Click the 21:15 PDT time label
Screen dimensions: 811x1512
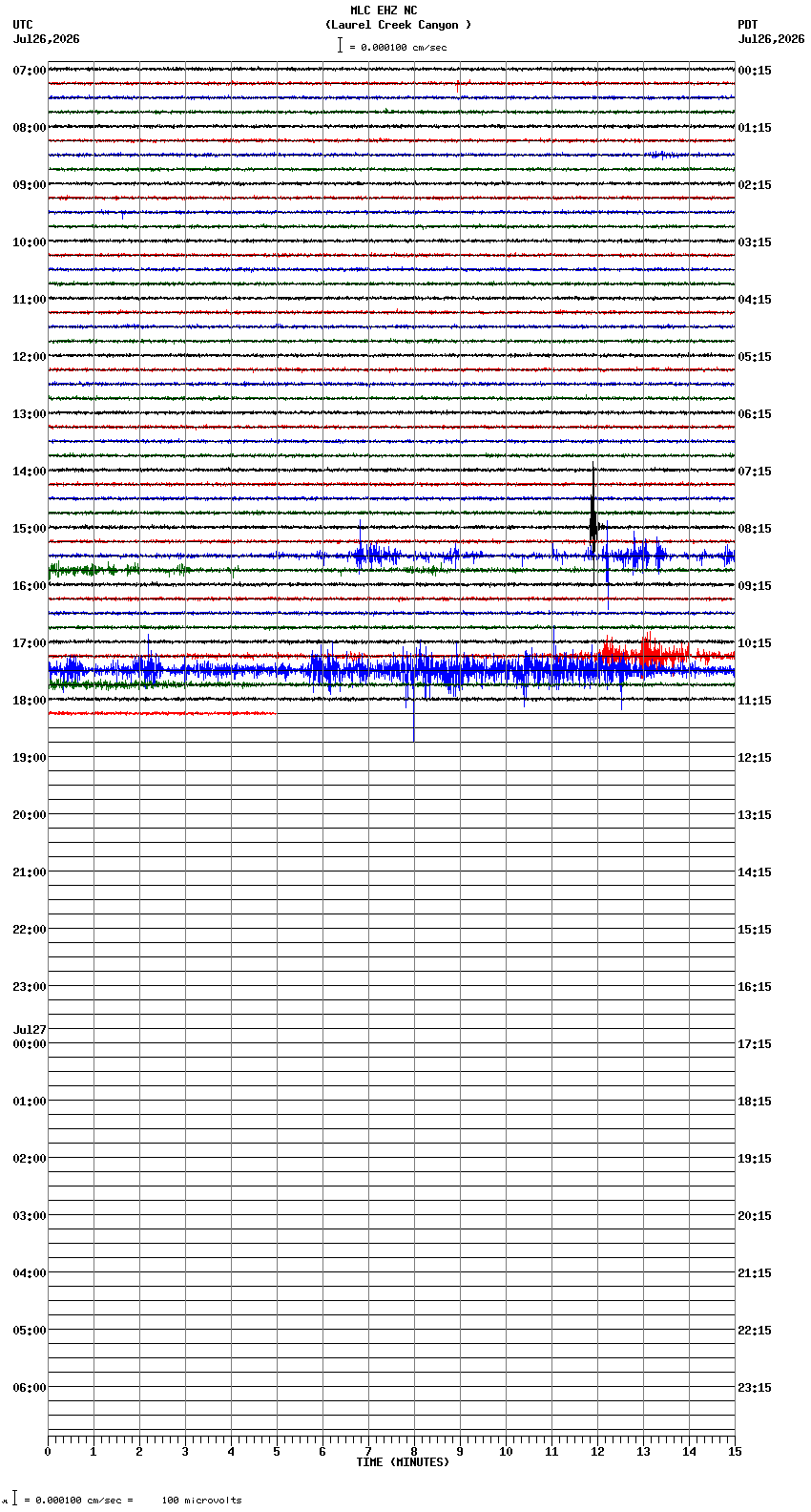(755, 1273)
